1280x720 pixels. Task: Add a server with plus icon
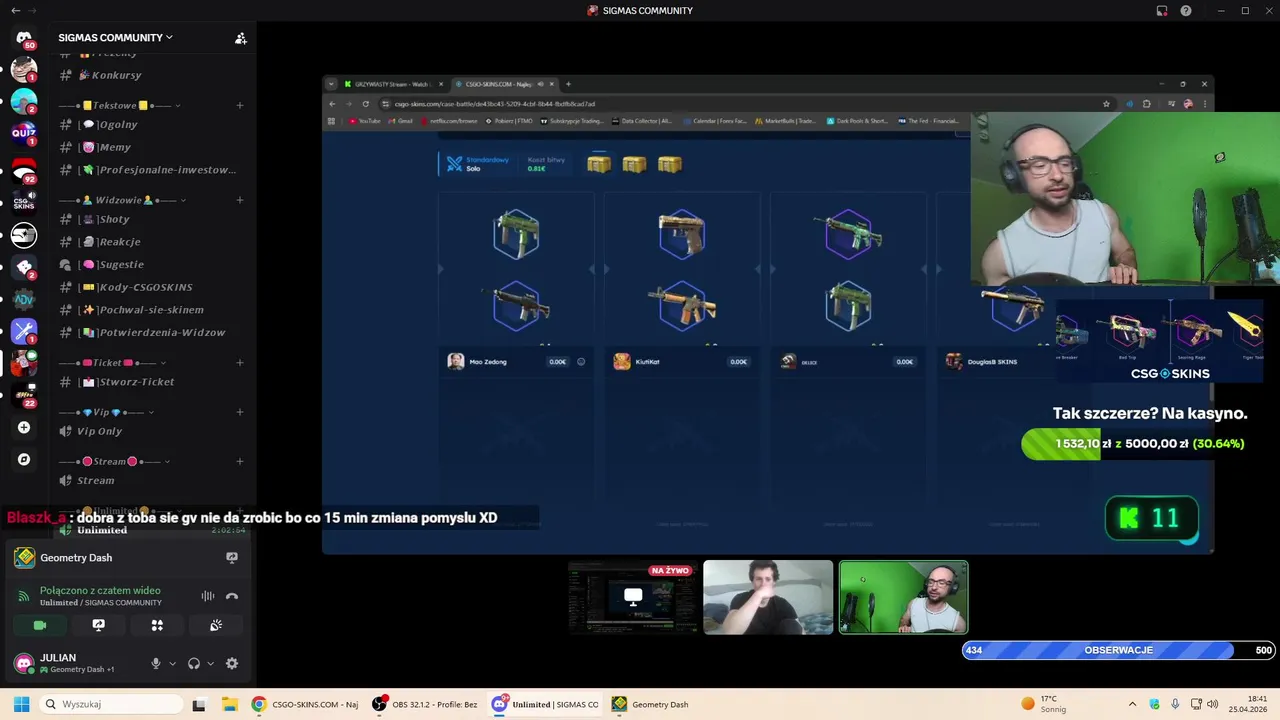(x=24, y=427)
